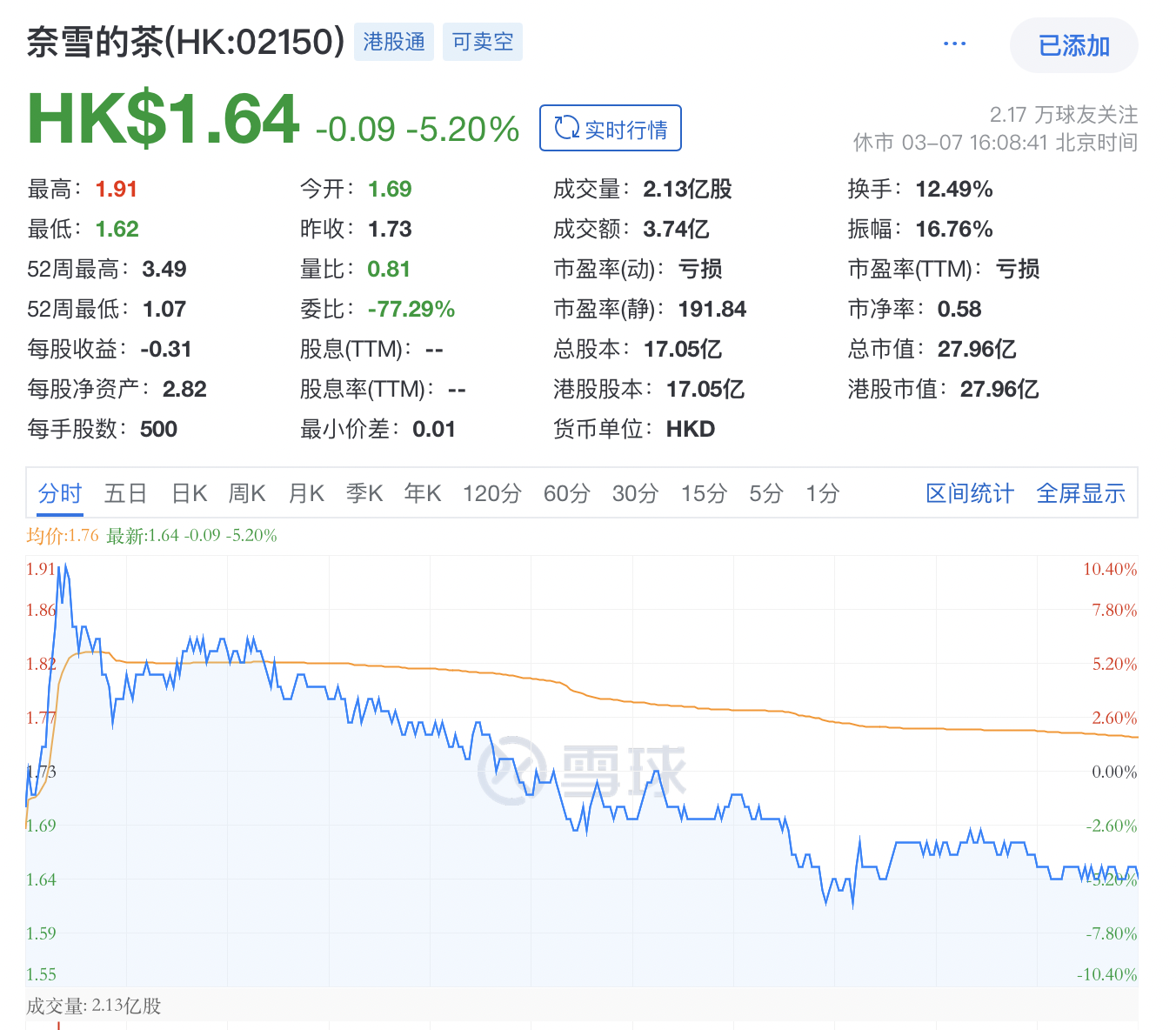Click the 52周最高 value 3.49
The width and height of the screenshot is (1176, 1030).
tap(164, 269)
